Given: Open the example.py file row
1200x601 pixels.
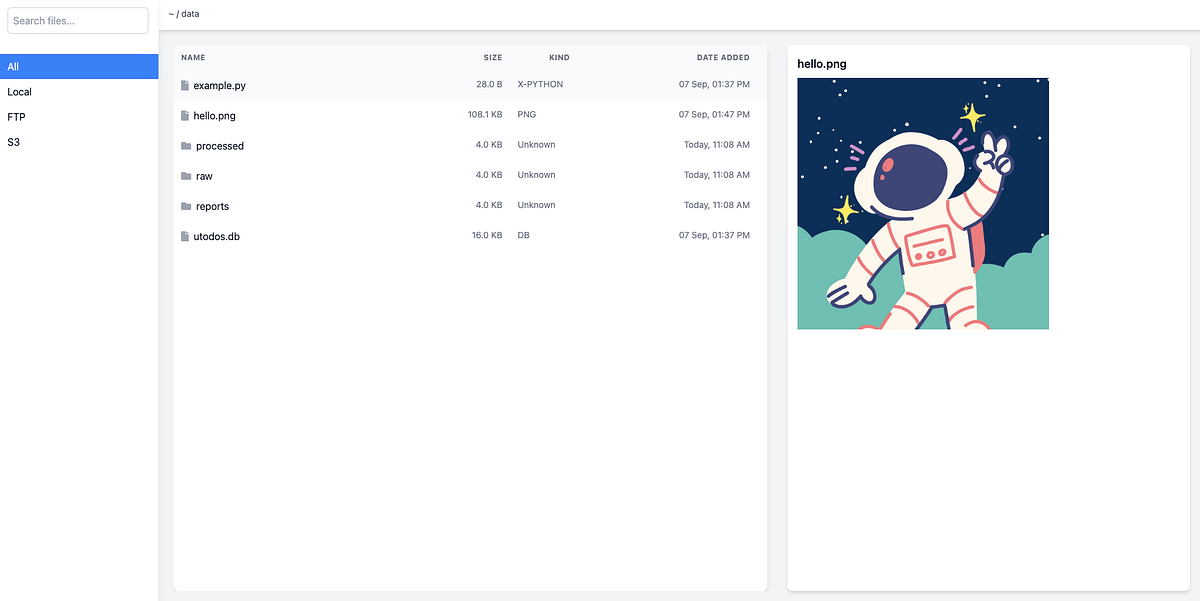Looking at the screenshot, I should coord(400,85).
